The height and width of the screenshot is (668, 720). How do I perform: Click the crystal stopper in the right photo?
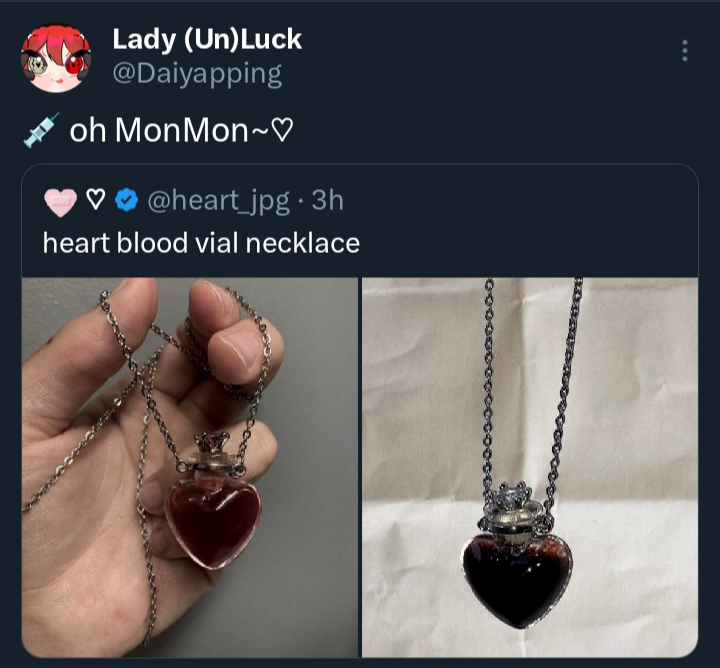coord(511,495)
